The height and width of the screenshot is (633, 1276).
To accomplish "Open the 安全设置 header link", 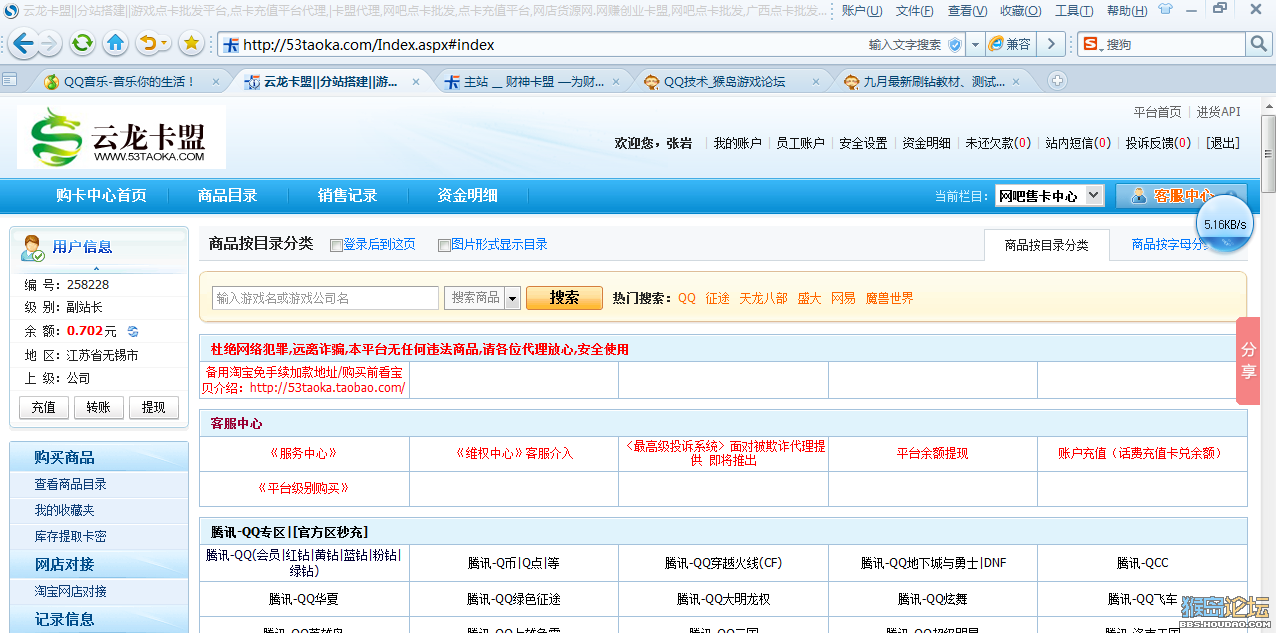I will pos(863,143).
